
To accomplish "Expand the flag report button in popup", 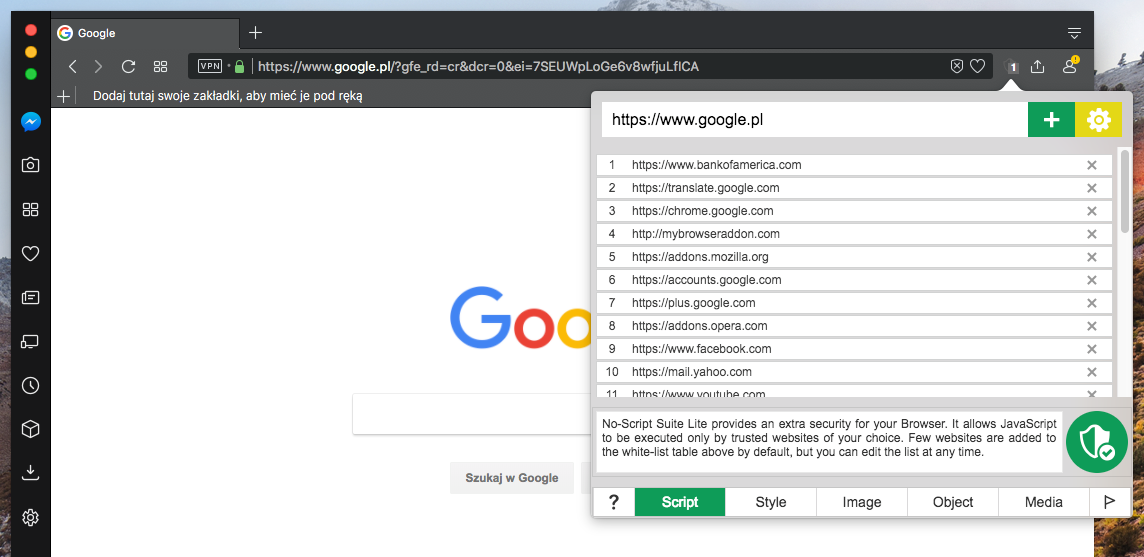I will click(x=1109, y=502).
